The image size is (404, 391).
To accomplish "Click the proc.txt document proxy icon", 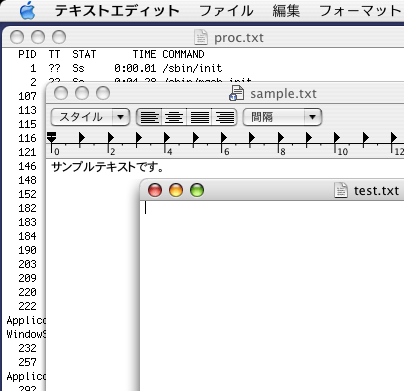I will (x=201, y=37).
